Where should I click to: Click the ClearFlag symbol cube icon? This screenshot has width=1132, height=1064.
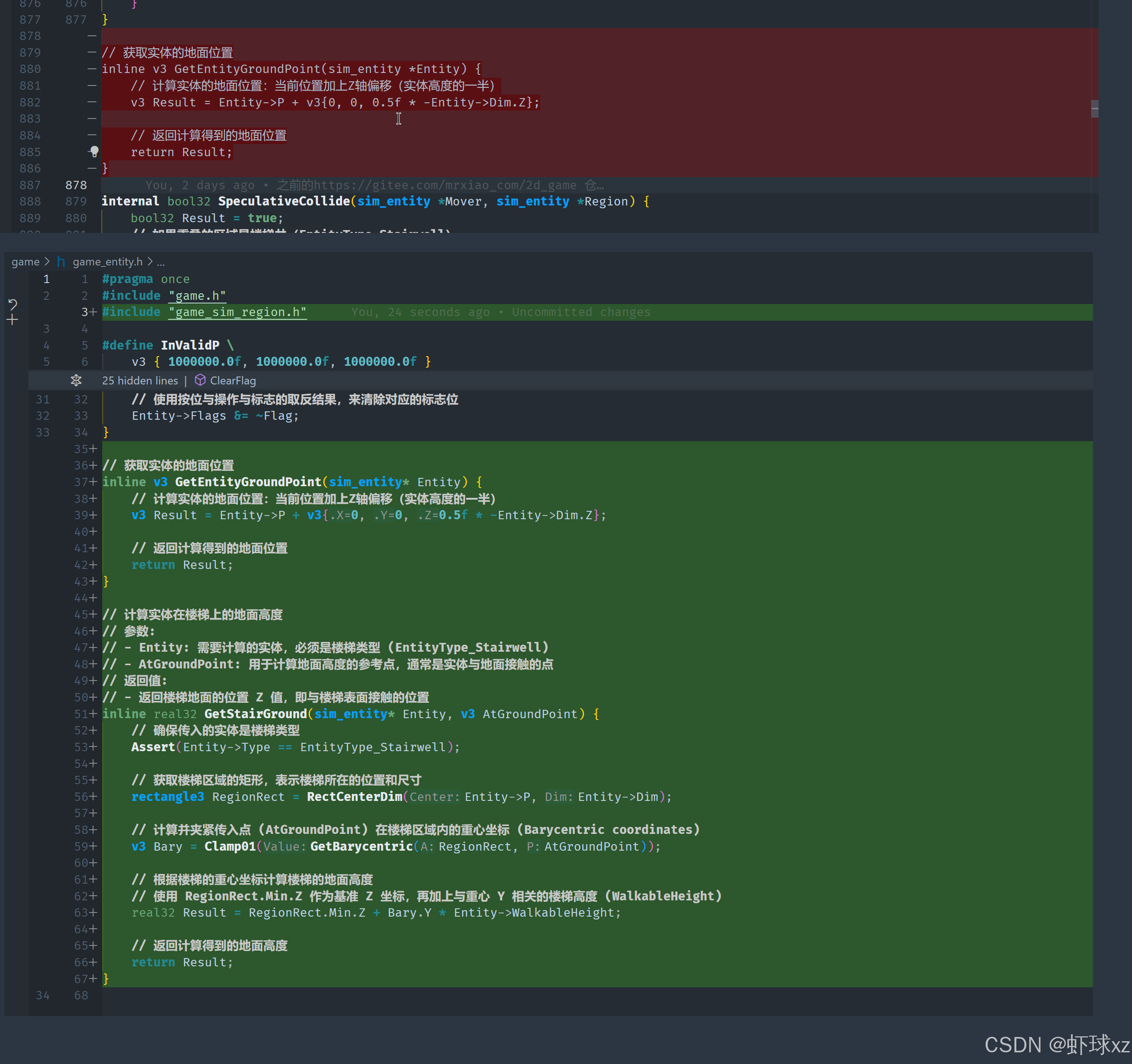pyautogui.click(x=200, y=380)
